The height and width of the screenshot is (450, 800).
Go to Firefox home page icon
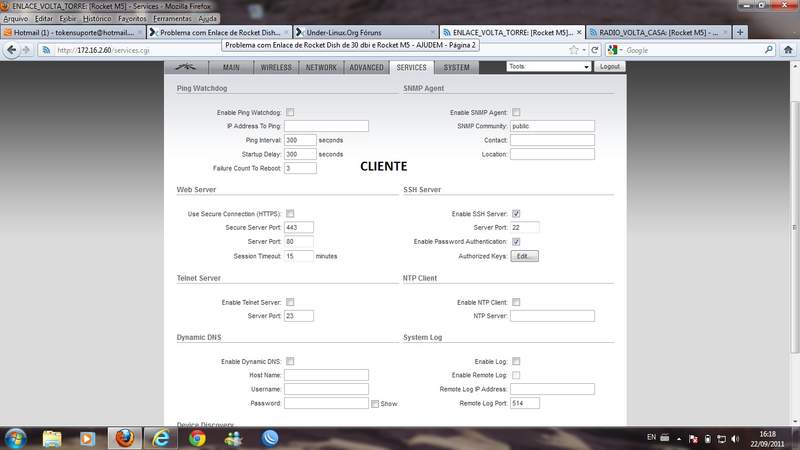click(788, 50)
